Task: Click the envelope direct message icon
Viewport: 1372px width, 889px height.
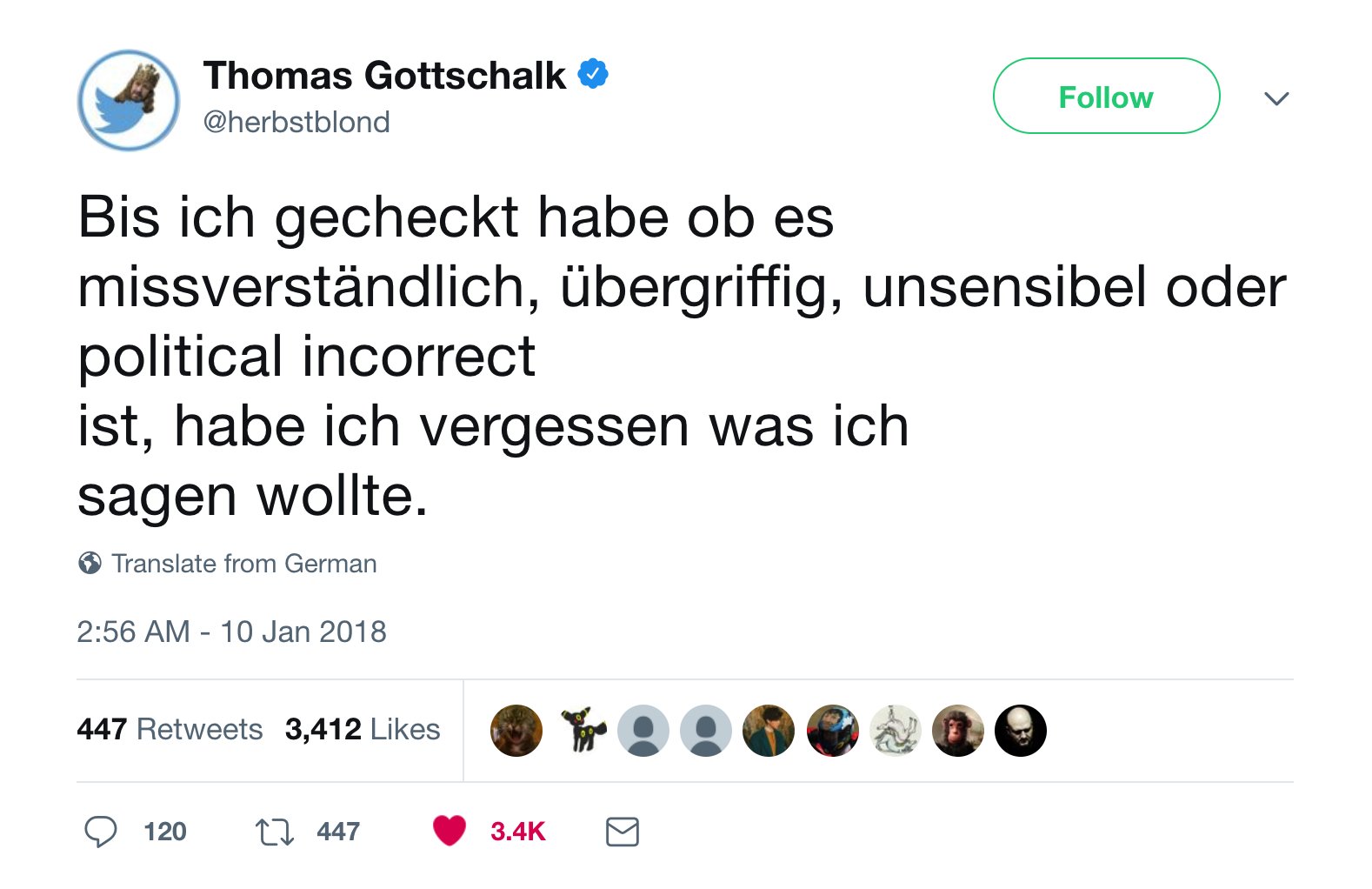Action: click(622, 832)
